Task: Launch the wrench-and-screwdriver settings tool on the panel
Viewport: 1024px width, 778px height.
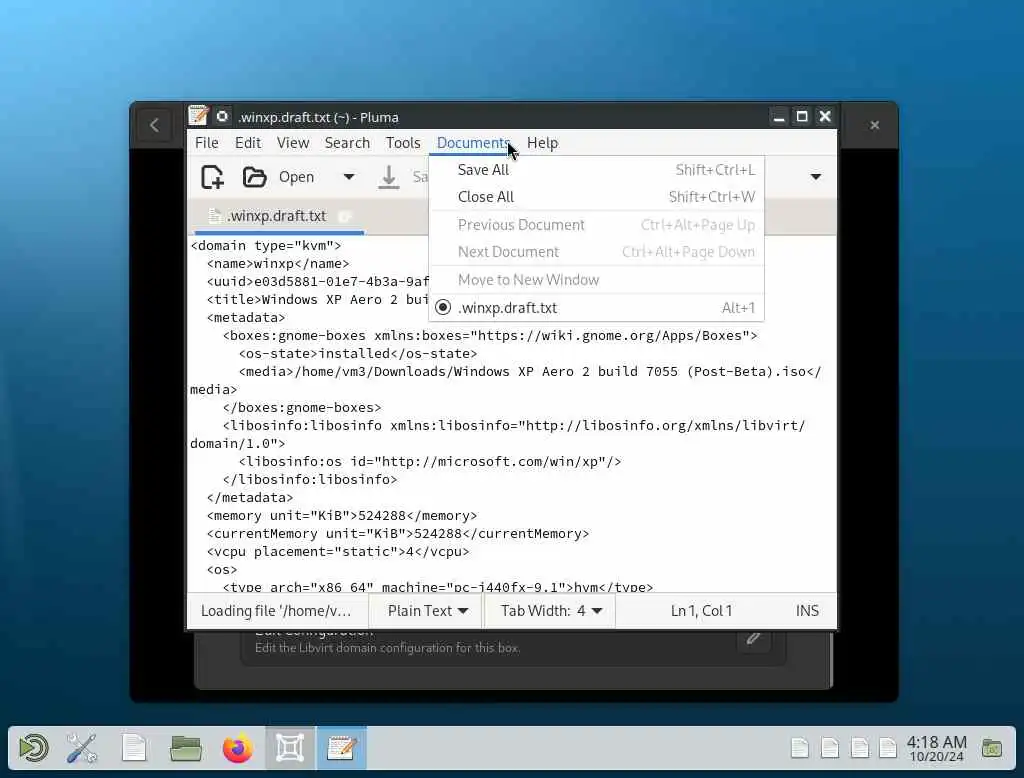Action: click(x=82, y=748)
